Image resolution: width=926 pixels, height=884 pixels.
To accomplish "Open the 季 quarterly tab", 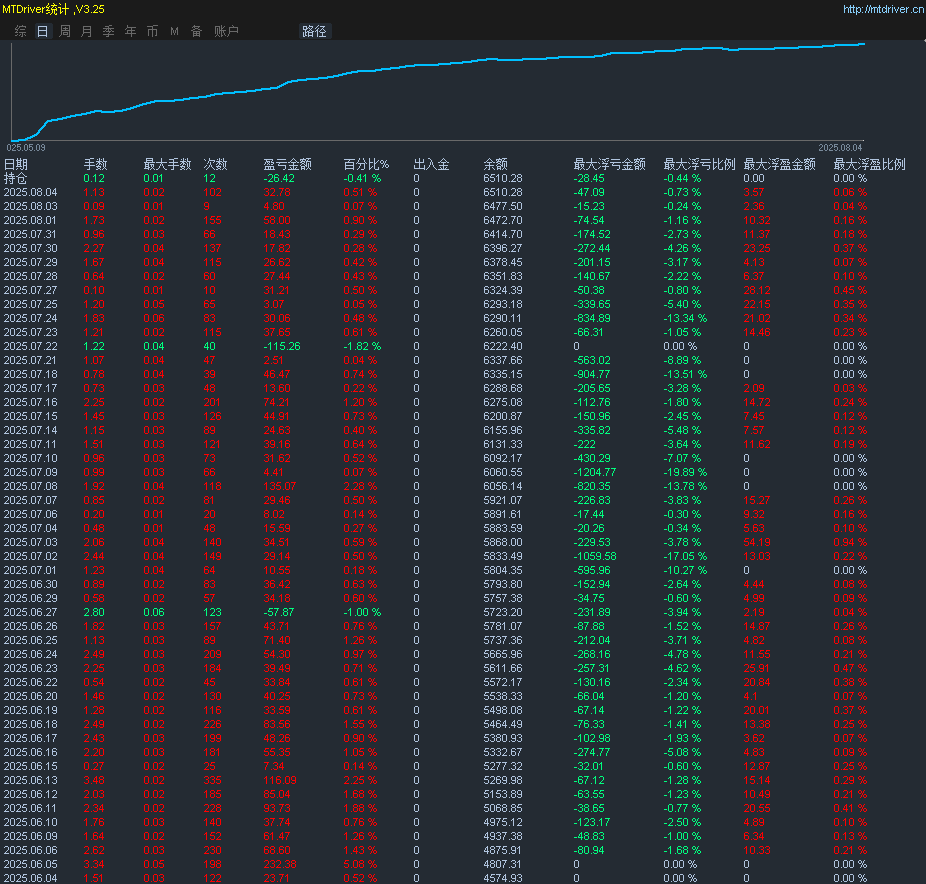I will tap(108, 31).
